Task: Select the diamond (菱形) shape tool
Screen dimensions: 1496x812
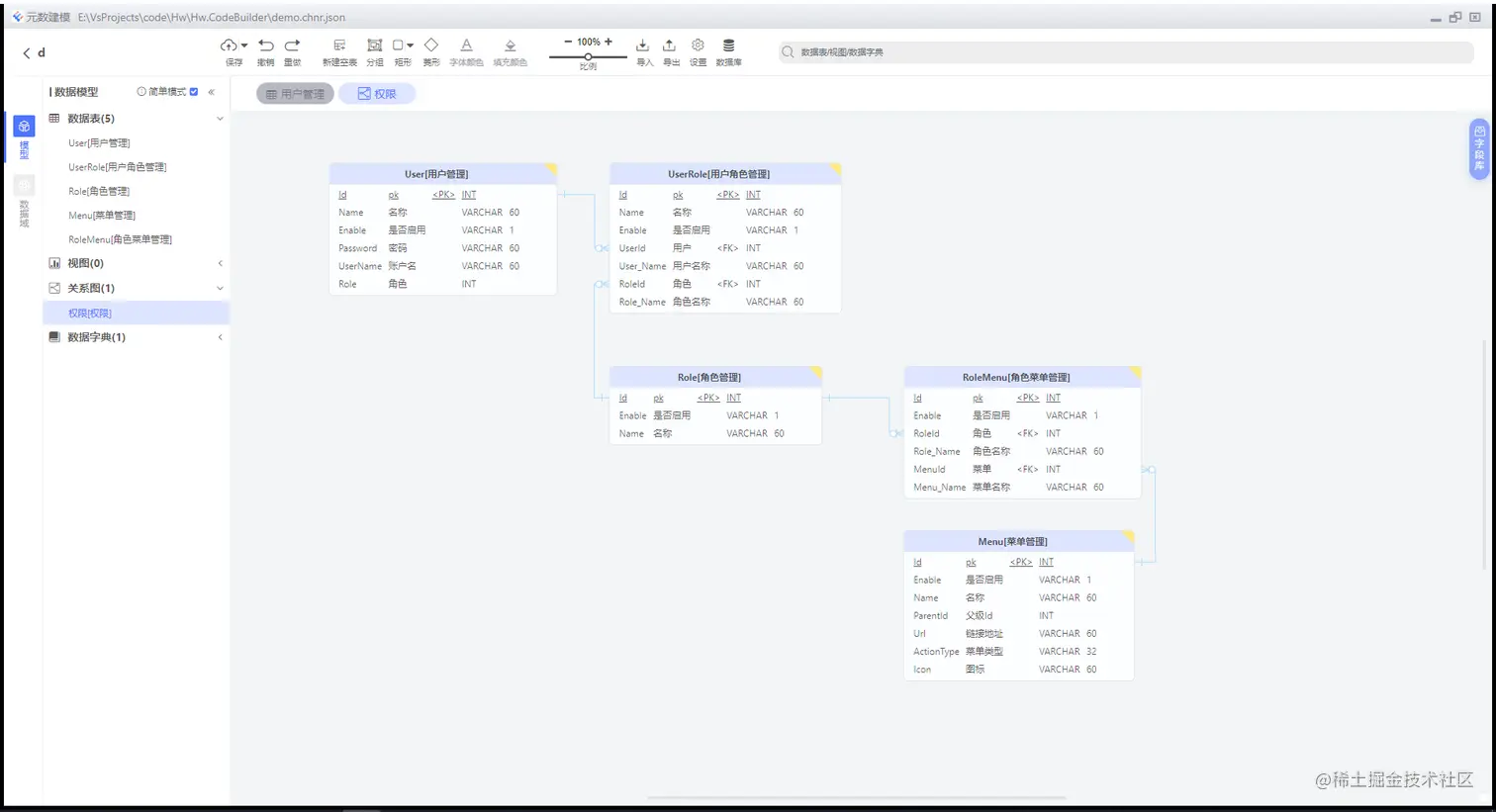Action: (x=431, y=45)
